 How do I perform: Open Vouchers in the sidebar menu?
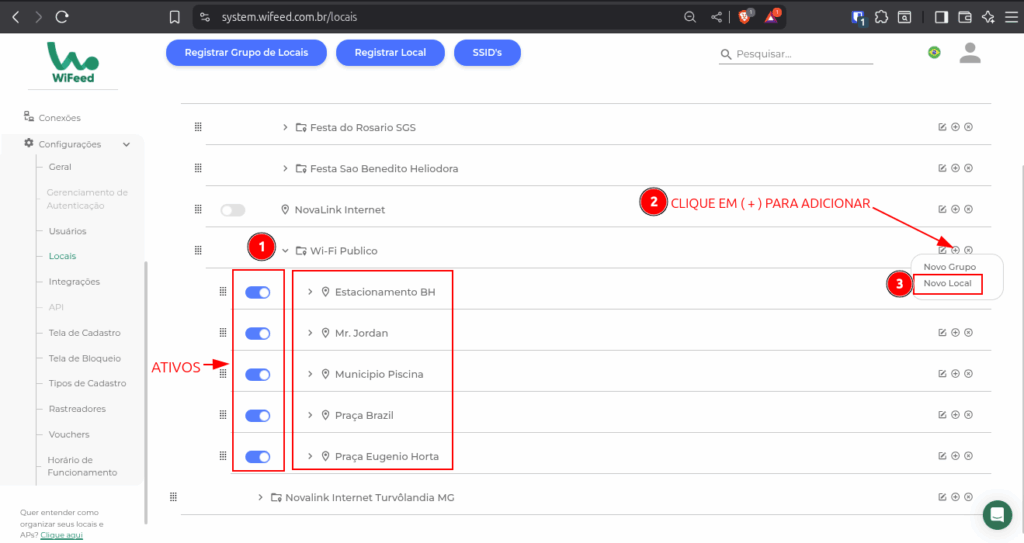tap(69, 434)
